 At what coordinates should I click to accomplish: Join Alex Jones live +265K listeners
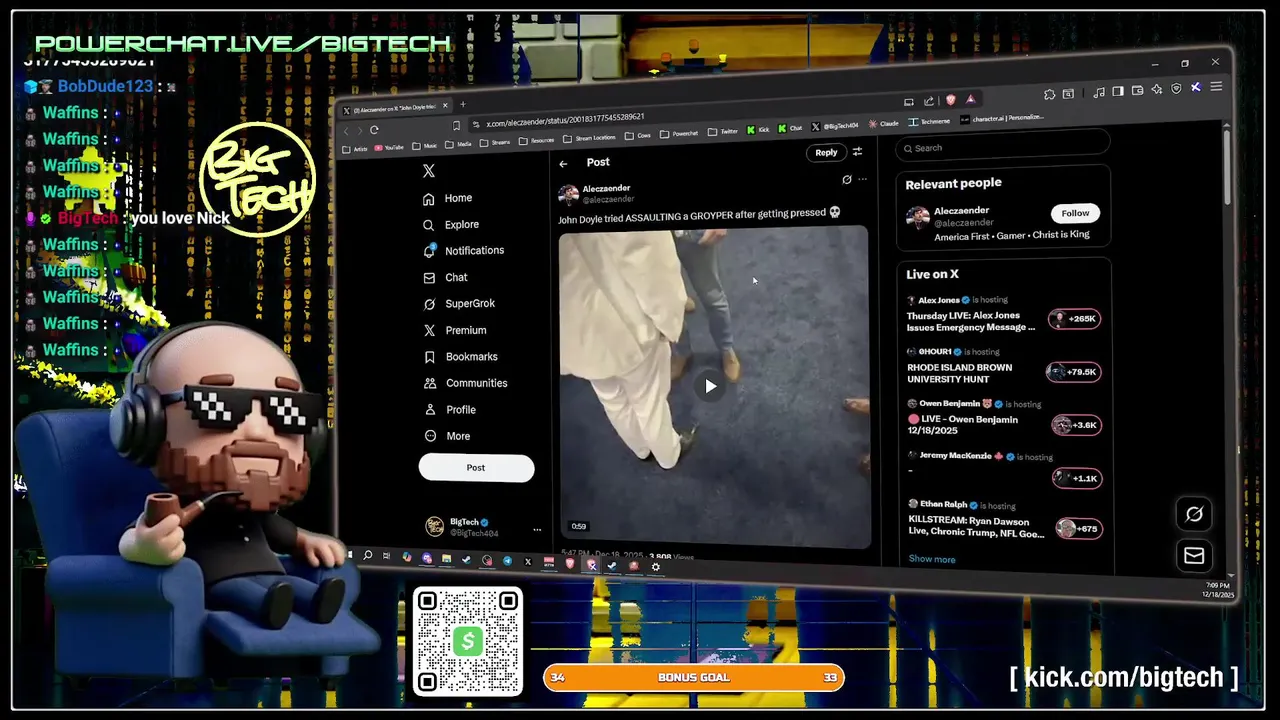[1075, 319]
